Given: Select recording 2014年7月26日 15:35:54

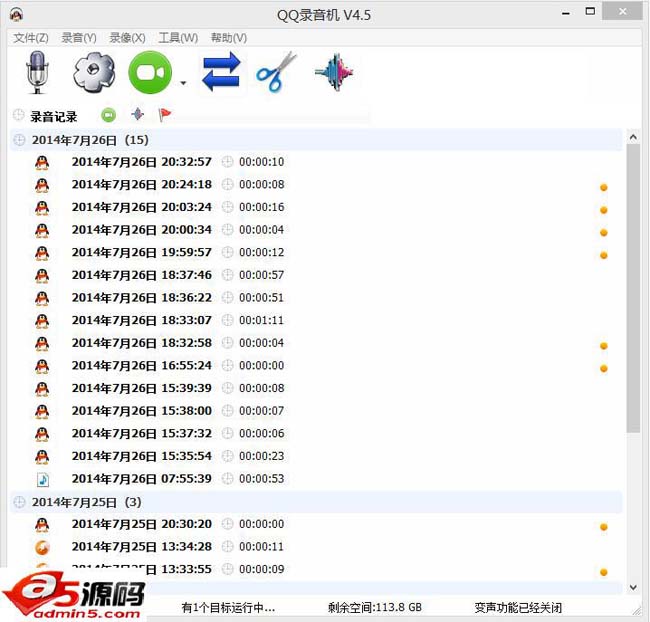Looking at the screenshot, I should pos(142,456).
